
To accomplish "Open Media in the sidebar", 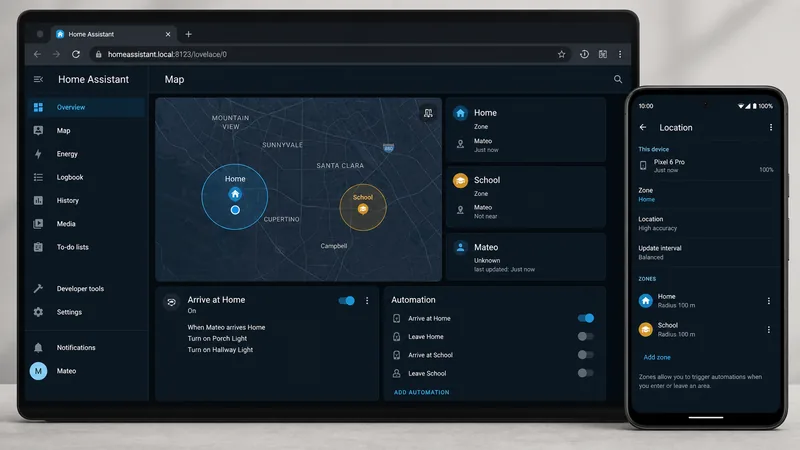I will (x=86, y=223).
